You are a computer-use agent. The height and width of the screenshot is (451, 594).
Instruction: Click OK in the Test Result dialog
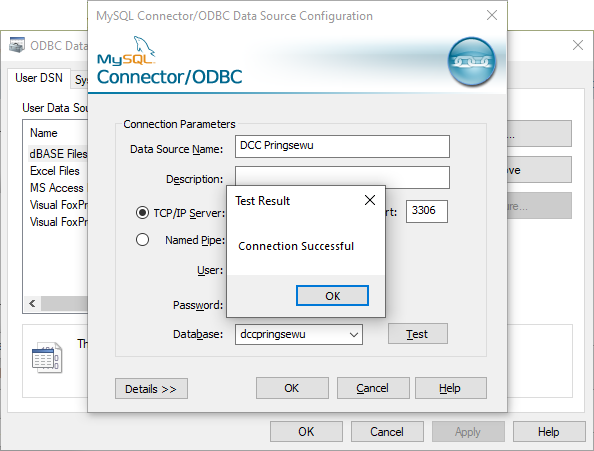click(332, 296)
